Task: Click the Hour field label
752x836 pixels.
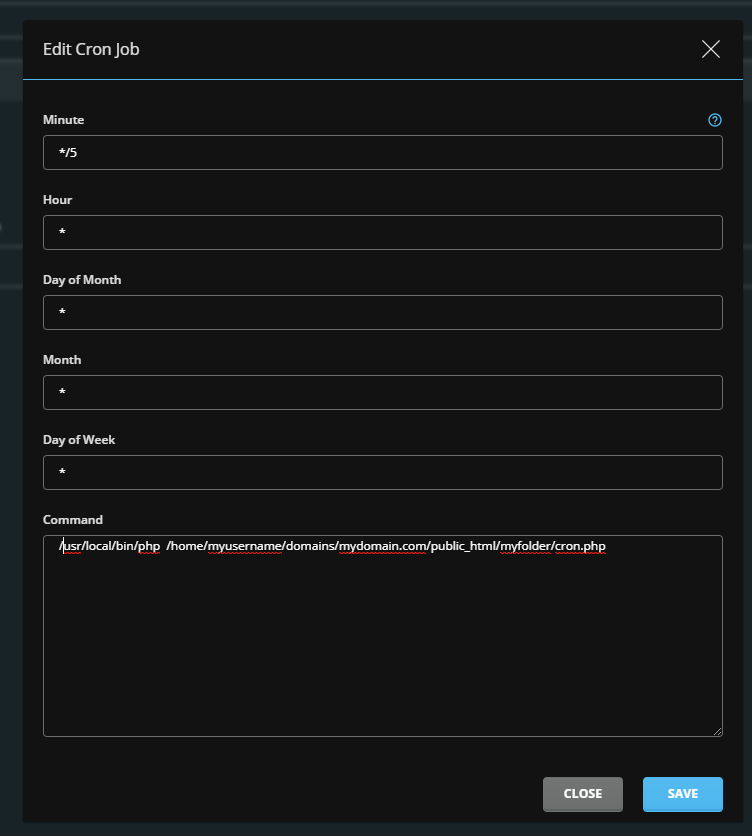Action: 58,200
